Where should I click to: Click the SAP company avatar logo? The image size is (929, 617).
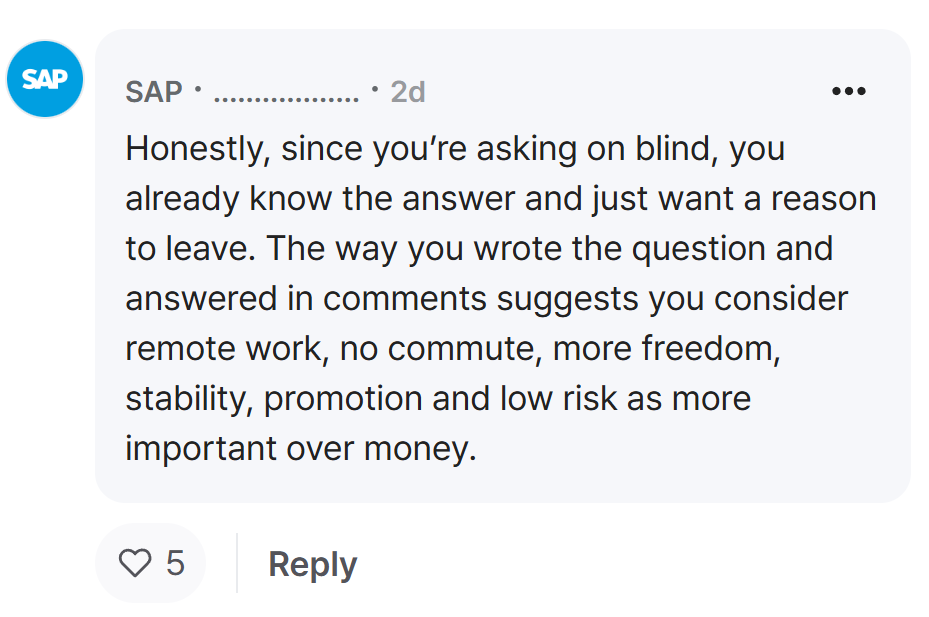tap(45, 79)
